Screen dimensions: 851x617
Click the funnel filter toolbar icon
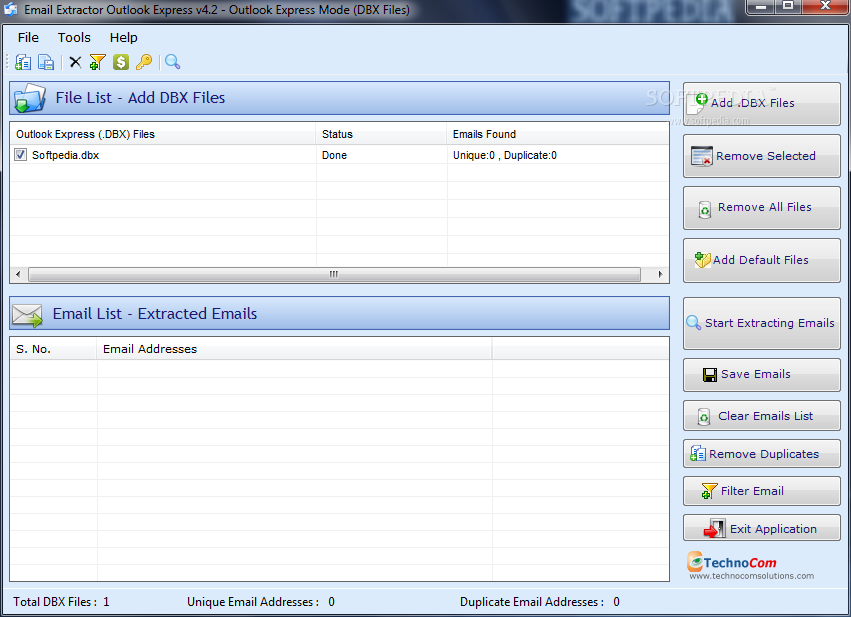coord(97,62)
